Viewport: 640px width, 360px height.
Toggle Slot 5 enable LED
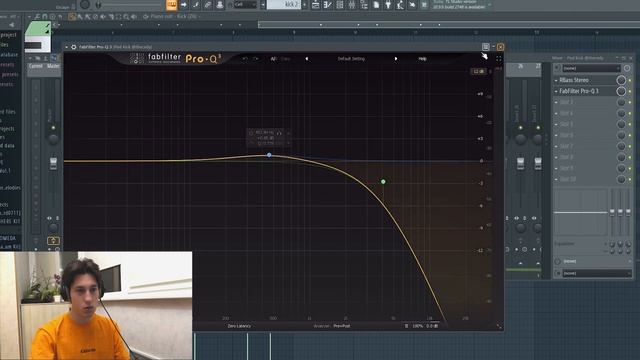(x=630, y=124)
